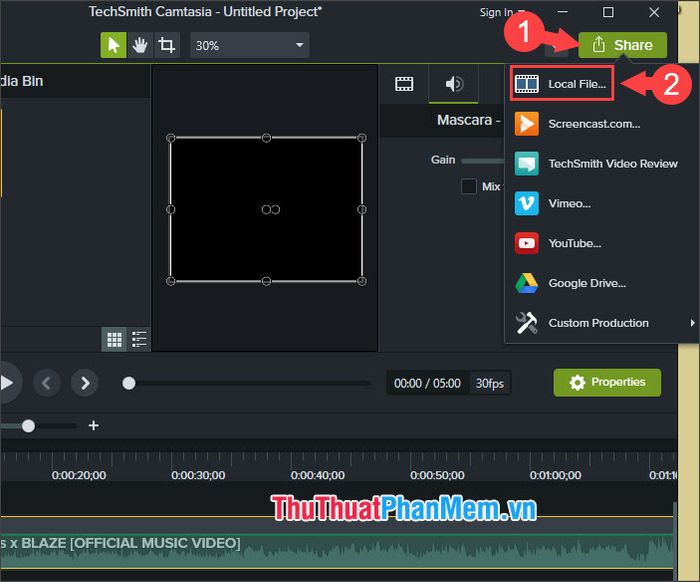This screenshot has height=582, width=700.
Task: Open the visual properties tab
Action: (x=404, y=84)
